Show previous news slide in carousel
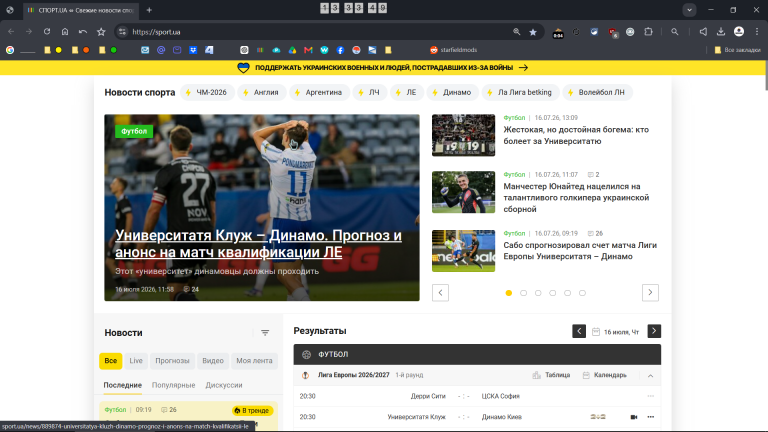This screenshot has height=432, width=768. (440, 293)
